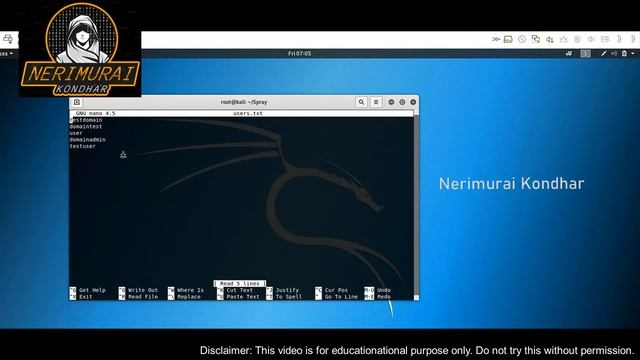Click the 'Write Out' shortcut label
640x360 pixels.
click(143, 290)
